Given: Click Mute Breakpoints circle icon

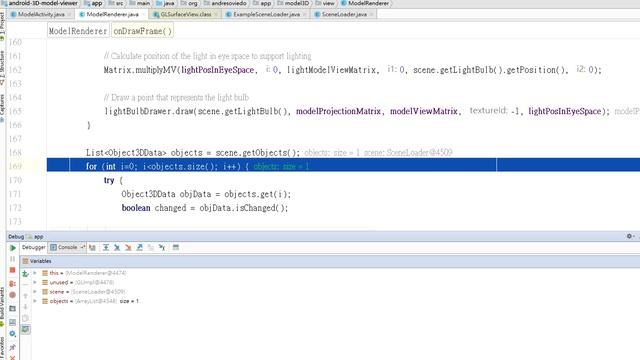Looking at the screenshot, I should pyautogui.click(x=13, y=295).
